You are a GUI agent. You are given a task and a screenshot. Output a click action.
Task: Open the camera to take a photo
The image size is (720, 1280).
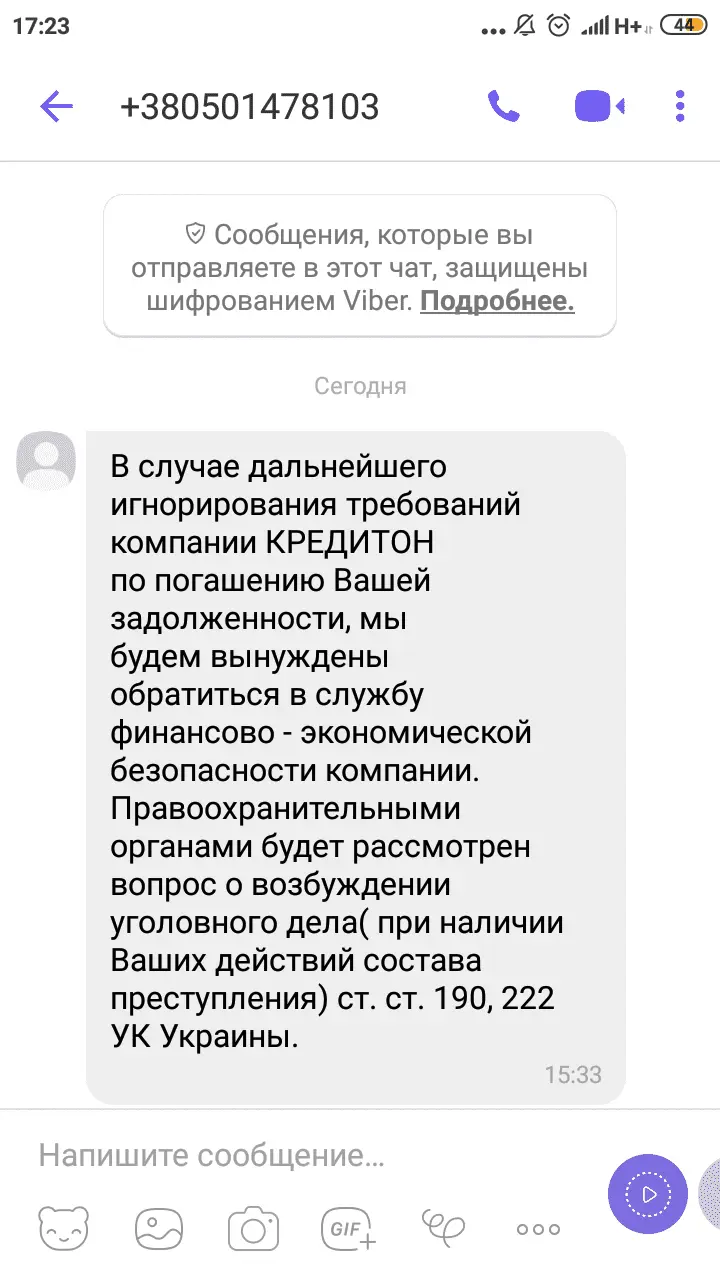click(252, 1227)
